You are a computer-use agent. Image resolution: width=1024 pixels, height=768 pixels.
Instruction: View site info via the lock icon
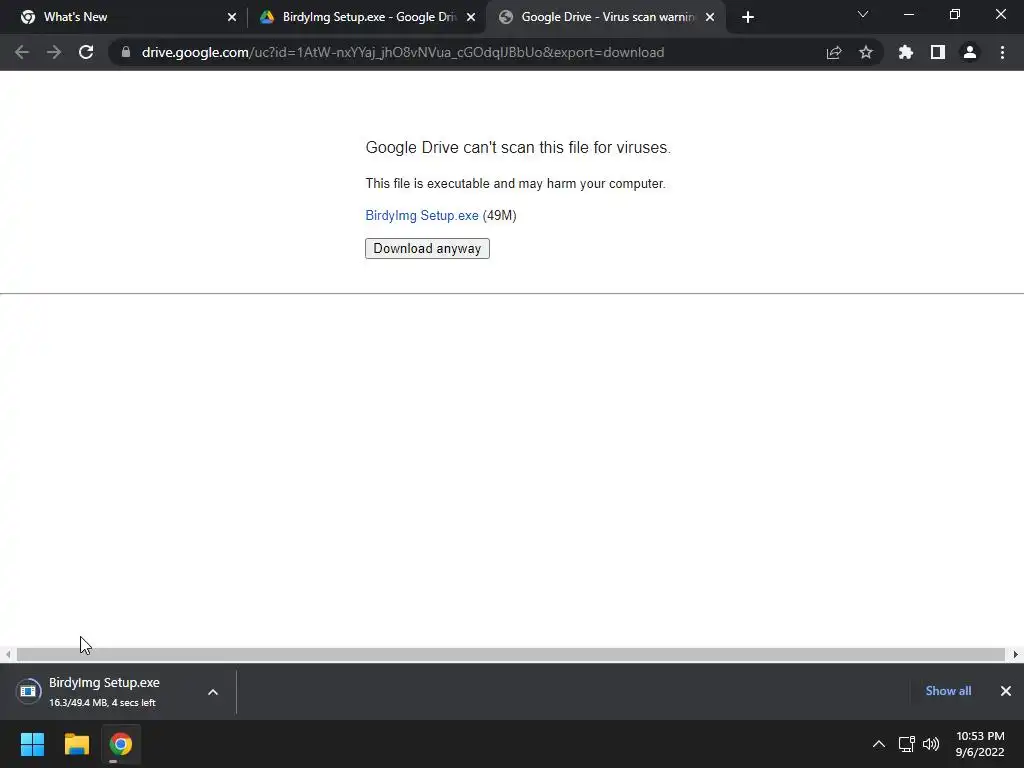coord(126,52)
